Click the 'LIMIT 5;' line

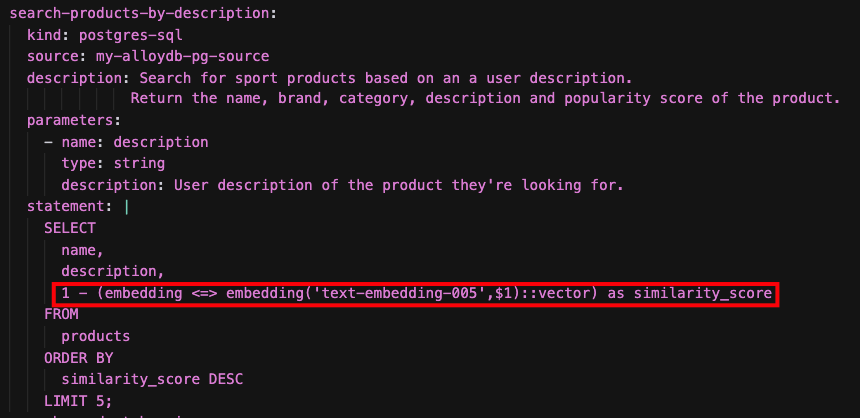pos(77,400)
